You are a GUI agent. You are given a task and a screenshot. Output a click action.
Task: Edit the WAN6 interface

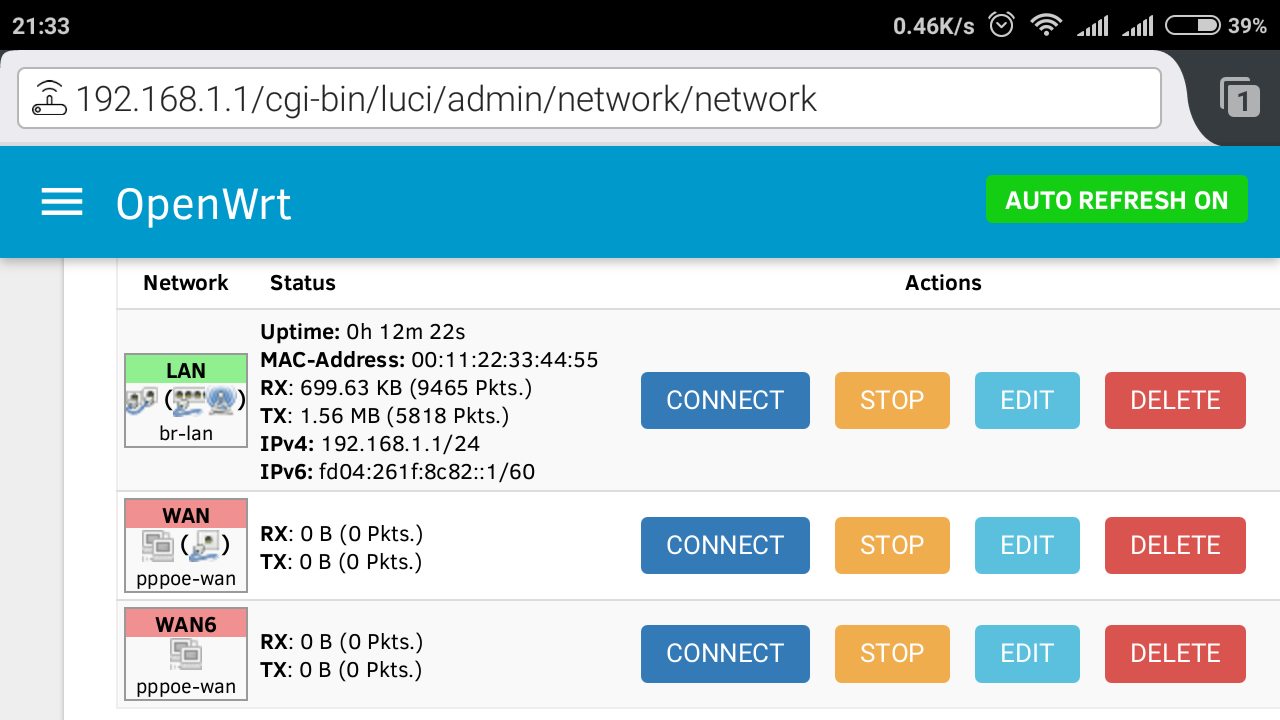(1027, 653)
